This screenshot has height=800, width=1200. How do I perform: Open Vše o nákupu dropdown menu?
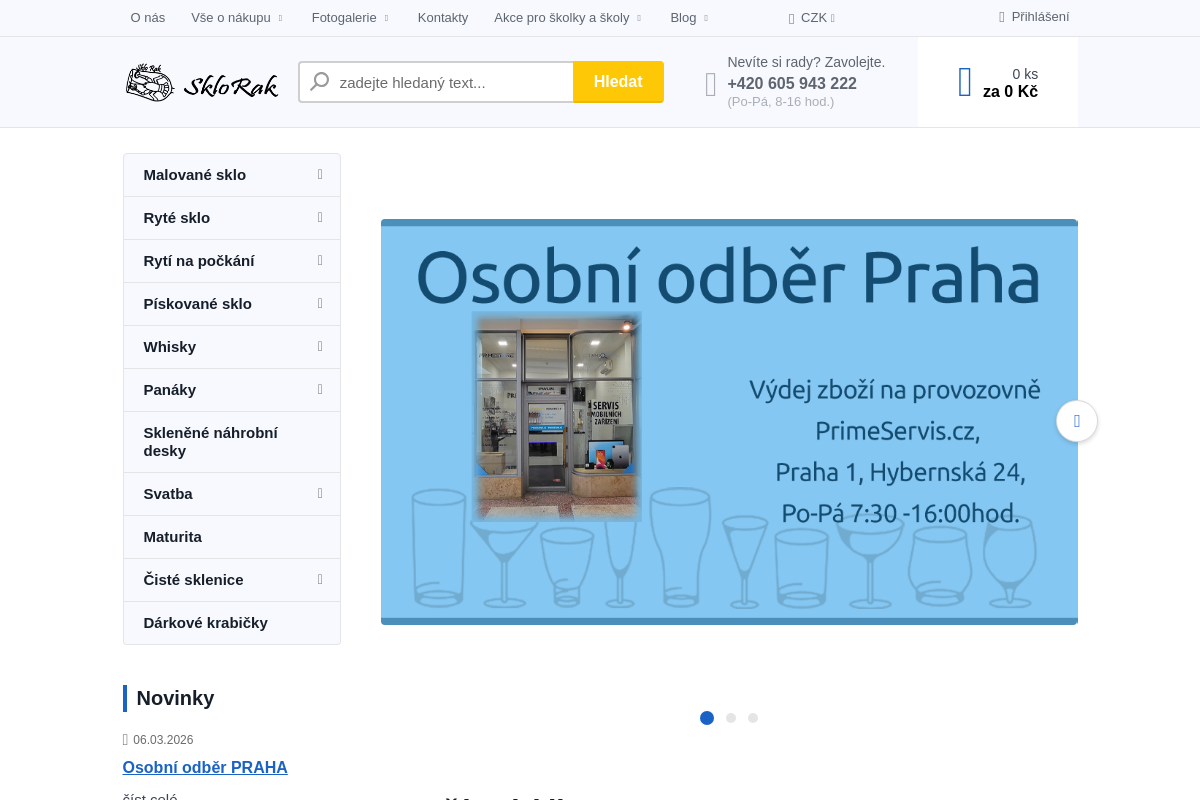click(x=237, y=18)
